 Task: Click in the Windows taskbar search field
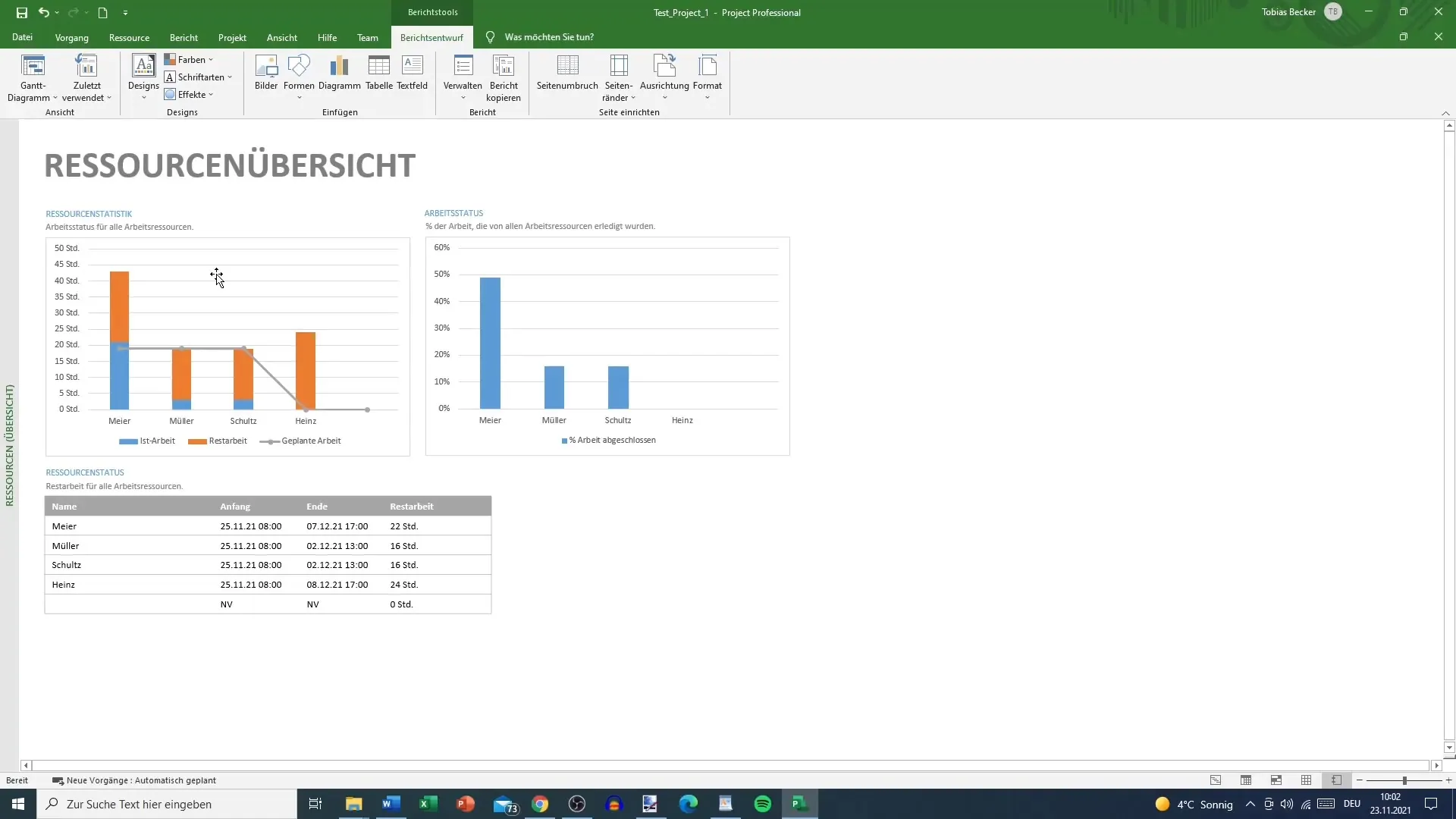click(x=167, y=804)
